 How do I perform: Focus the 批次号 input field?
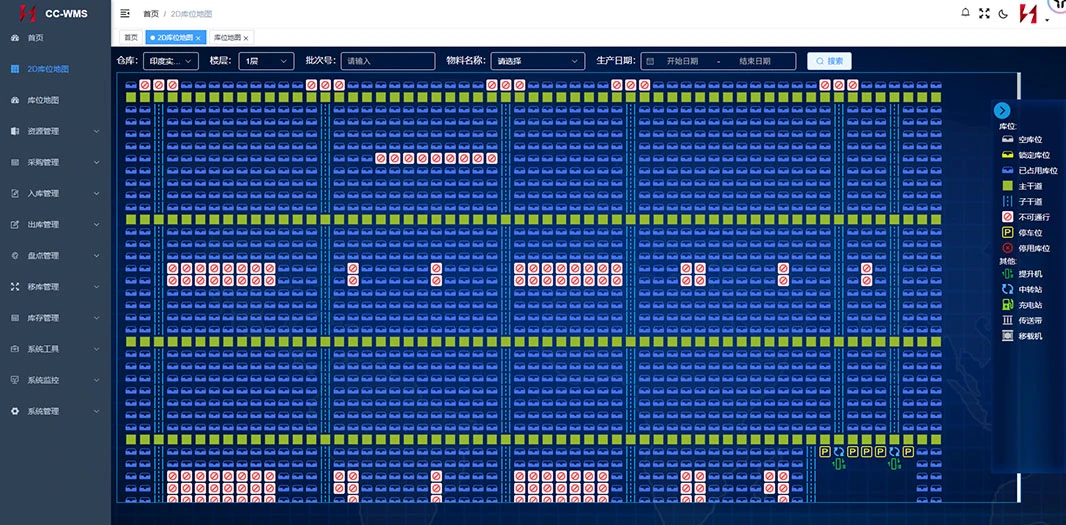(x=388, y=61)
